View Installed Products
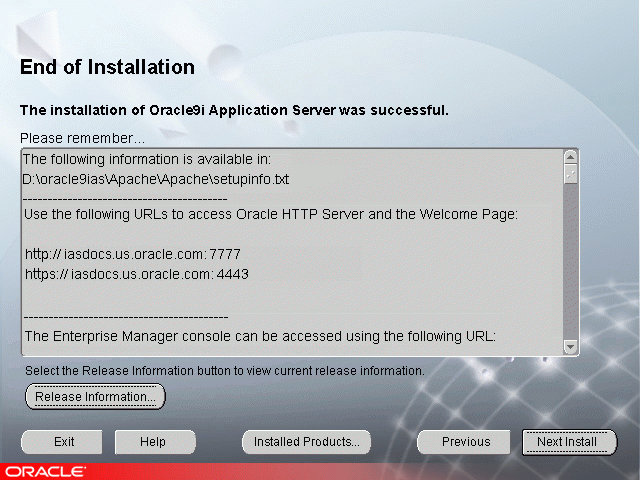 tap(307, 442)
